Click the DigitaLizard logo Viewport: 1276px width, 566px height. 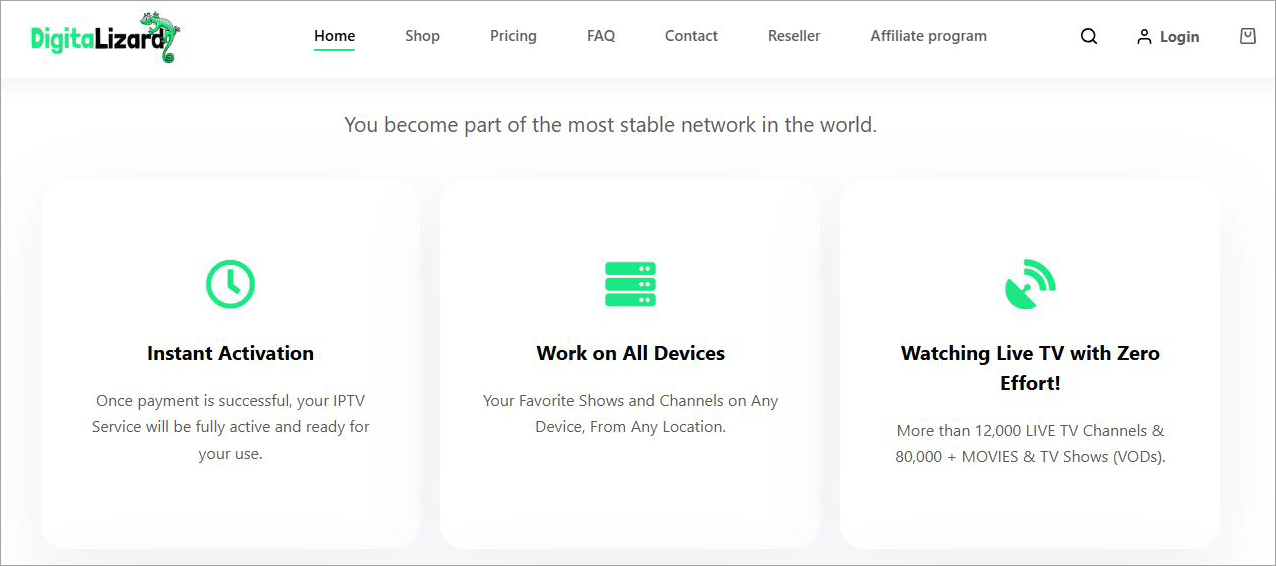[x=105, y=37]
